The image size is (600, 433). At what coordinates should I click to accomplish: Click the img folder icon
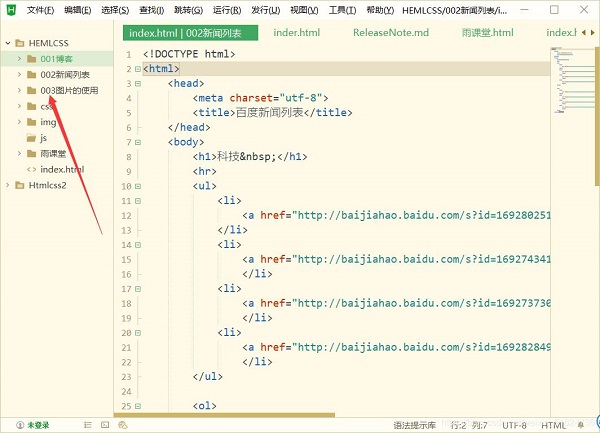coord(31,122)
